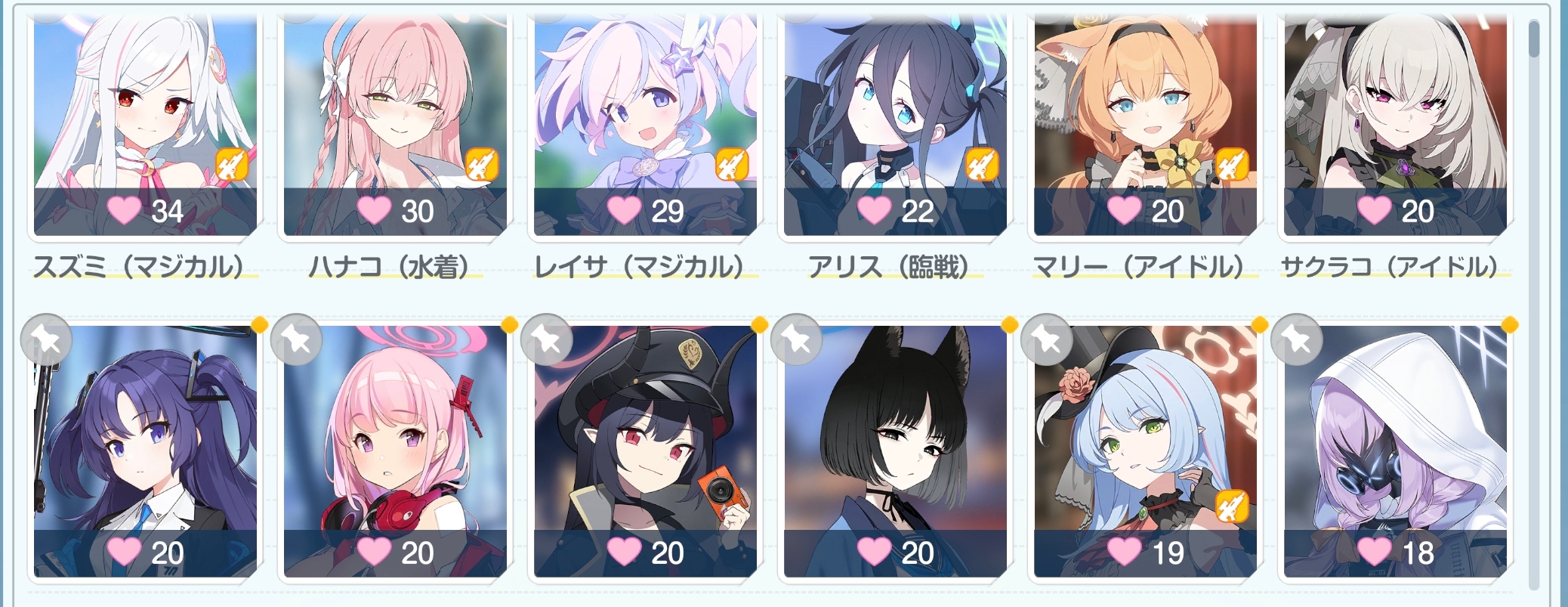The height and width of the screenshot is (607, 1568).
Task: Toggle pin on black fox-eared student card
Action: tap(796, 339)
